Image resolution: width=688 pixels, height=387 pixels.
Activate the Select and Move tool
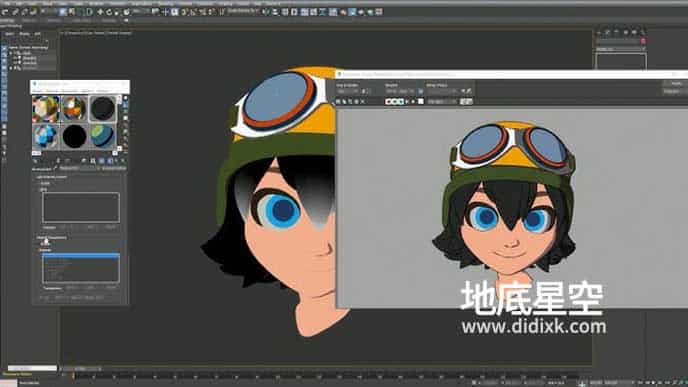(x=100, y=12)
